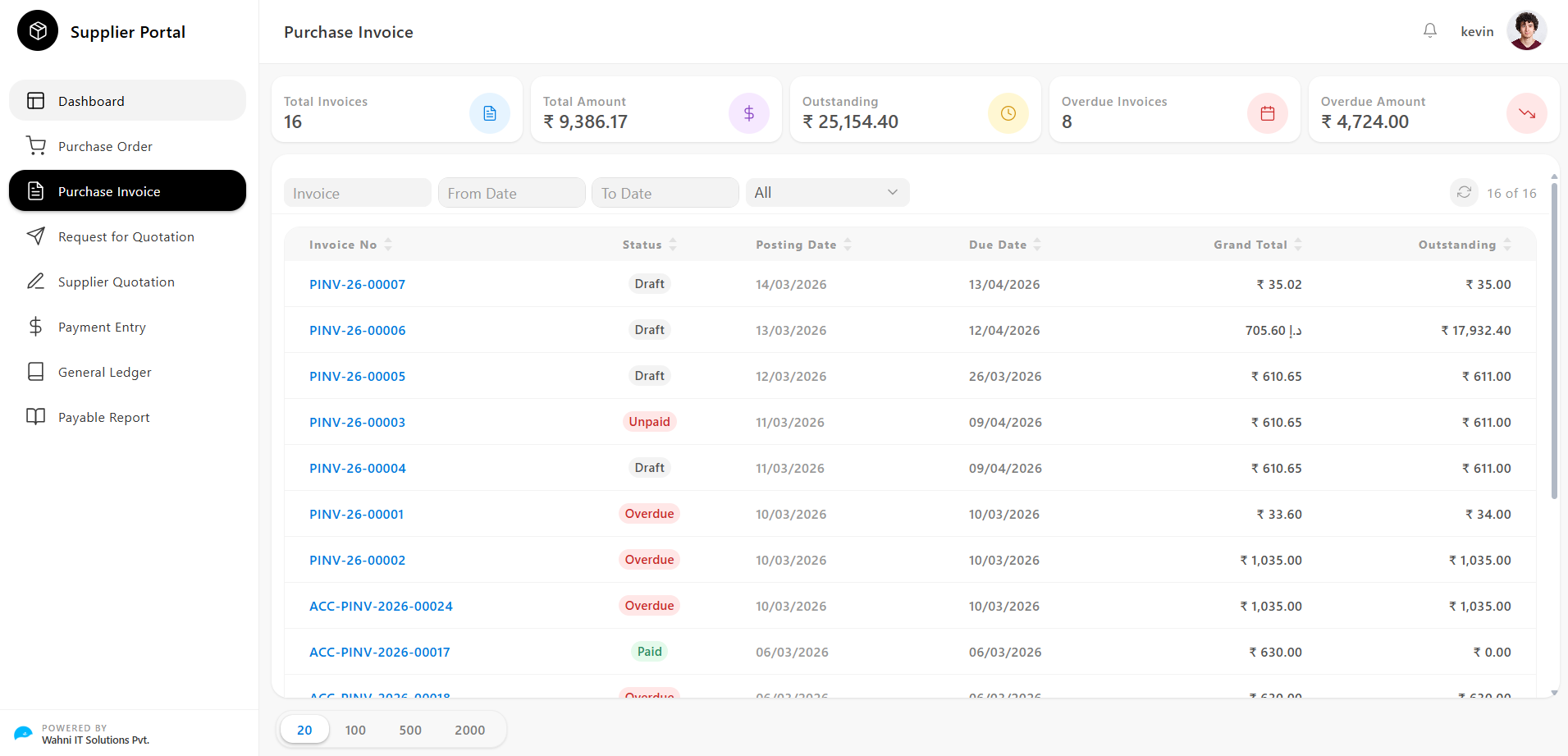Click the From Date field
This screenshot has height=756, width=1568.
pos(511,193)
